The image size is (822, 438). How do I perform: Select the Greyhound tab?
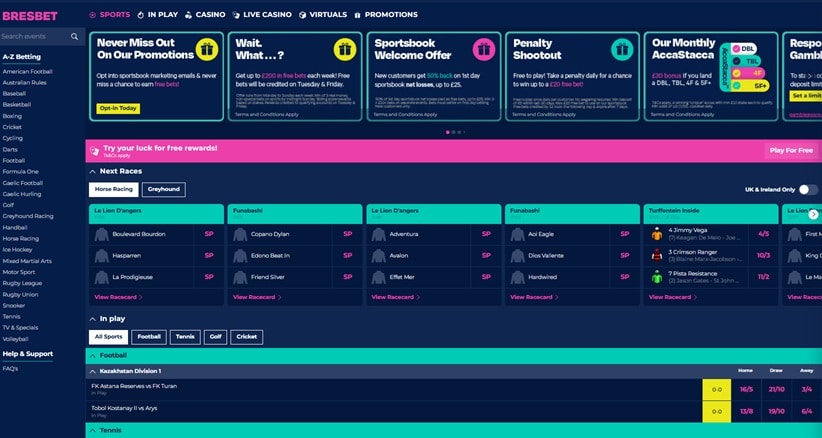[x=164, y=189]
